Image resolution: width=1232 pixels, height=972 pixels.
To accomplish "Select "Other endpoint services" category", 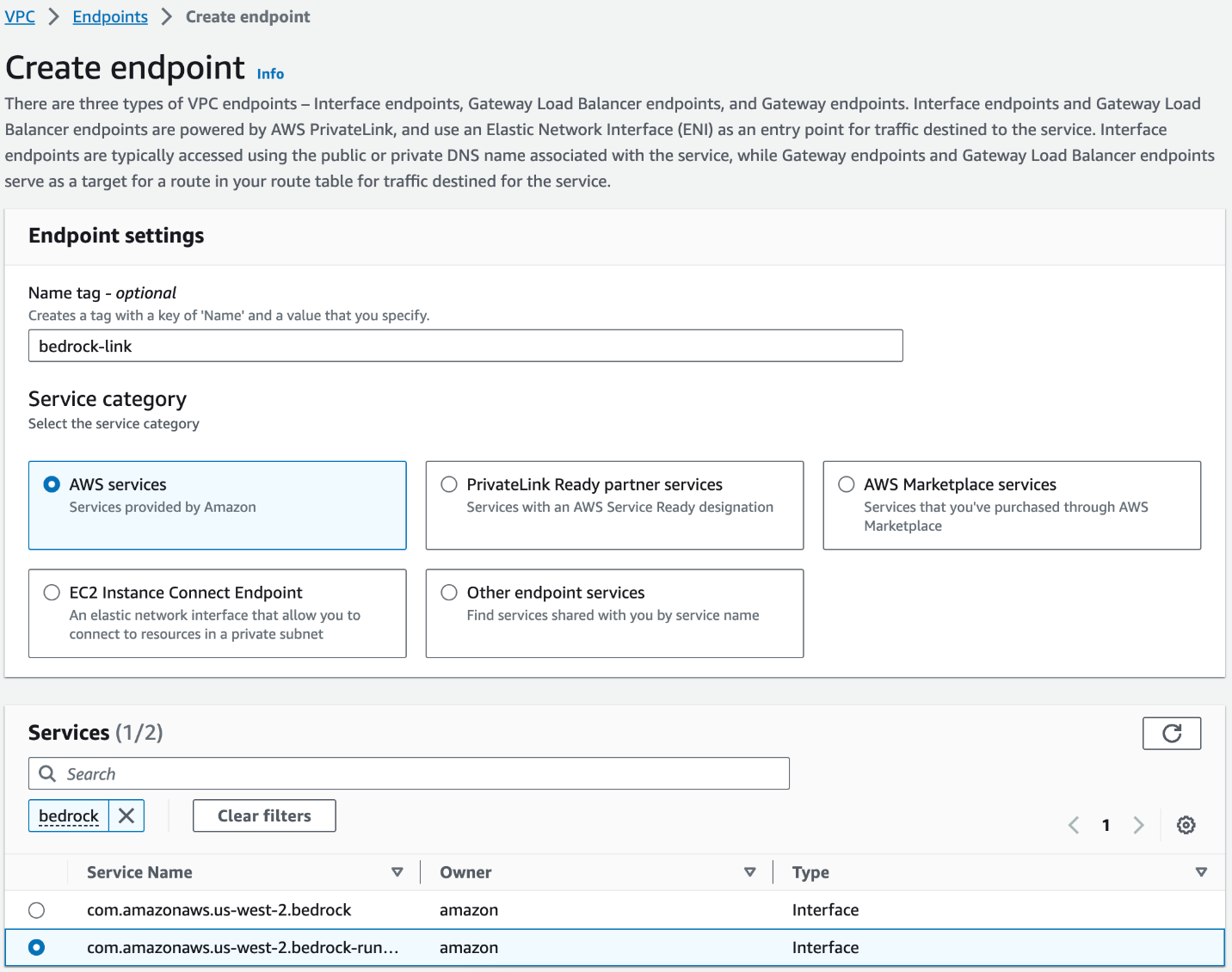I will 448,592.
